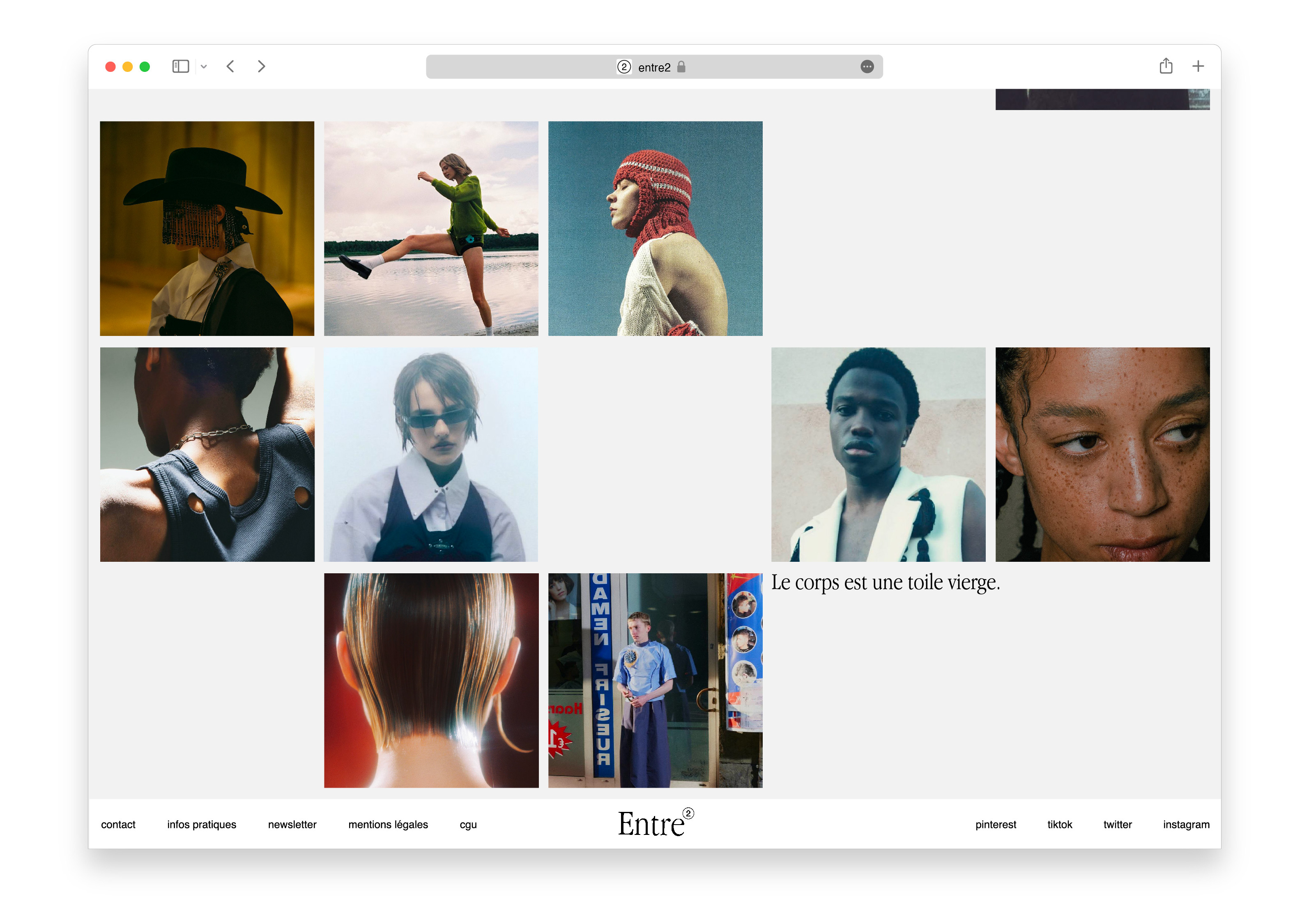The image size is (1309, 924).
Task: Open the newsletter link
Action: 292,824
